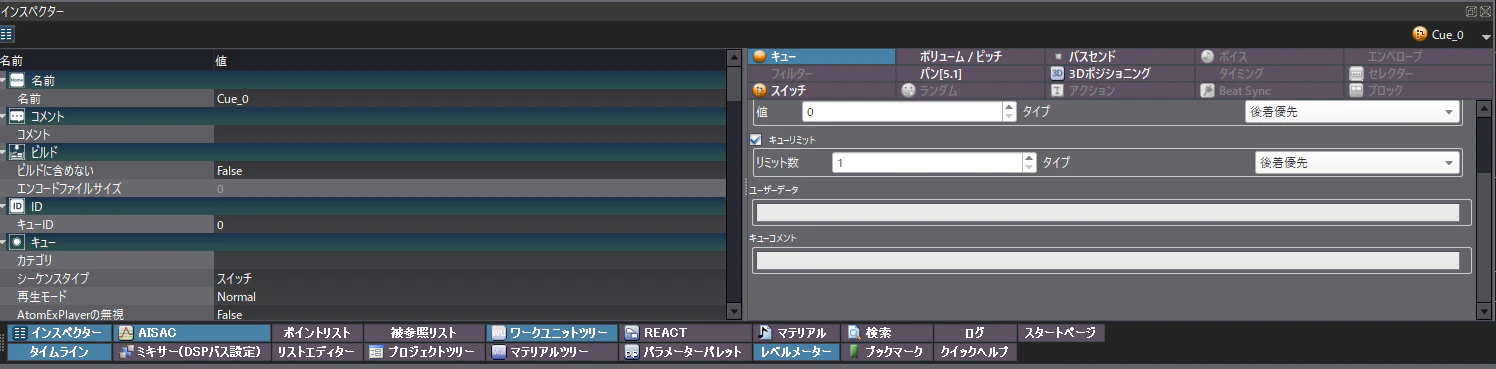
Task: Open the ボイス tab
Action: [x=1270, y=57]
